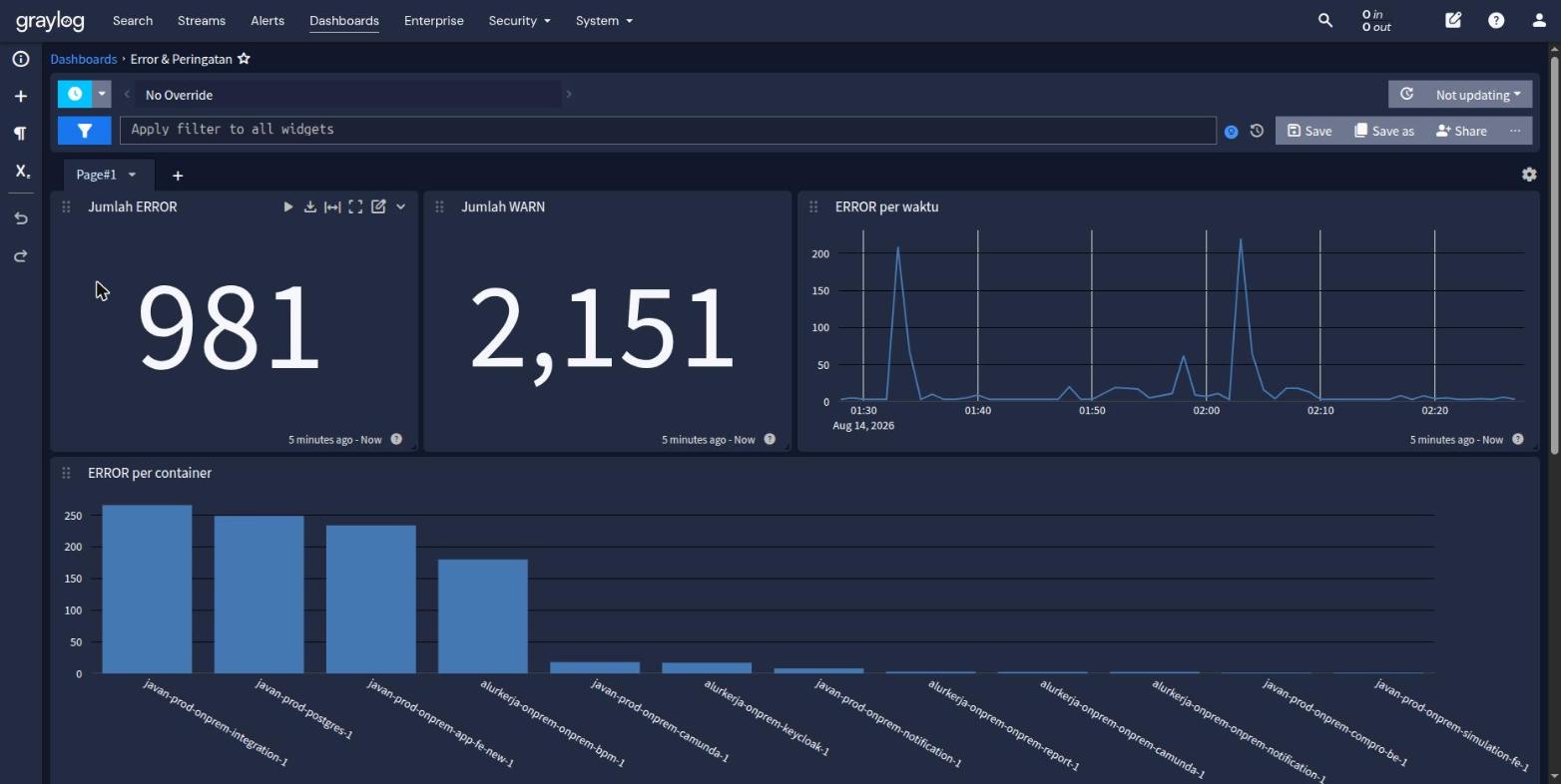The height and width of the screenshot is (784, 1561).
Task: Focus the Apply filter to all widgets field
Action: (x=668, y=131)
